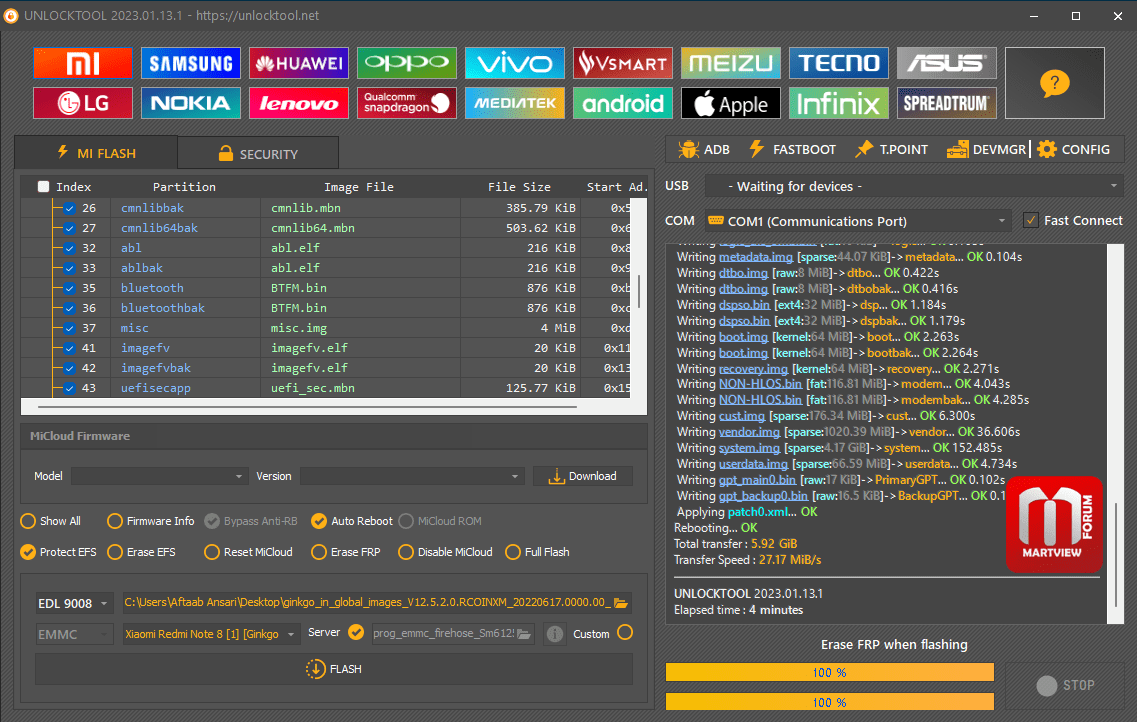Select the Qualcomm Snapdragon tile
Image resolution: width=1137 pixels, height=722 pixels.
click(x=407, y=103)
